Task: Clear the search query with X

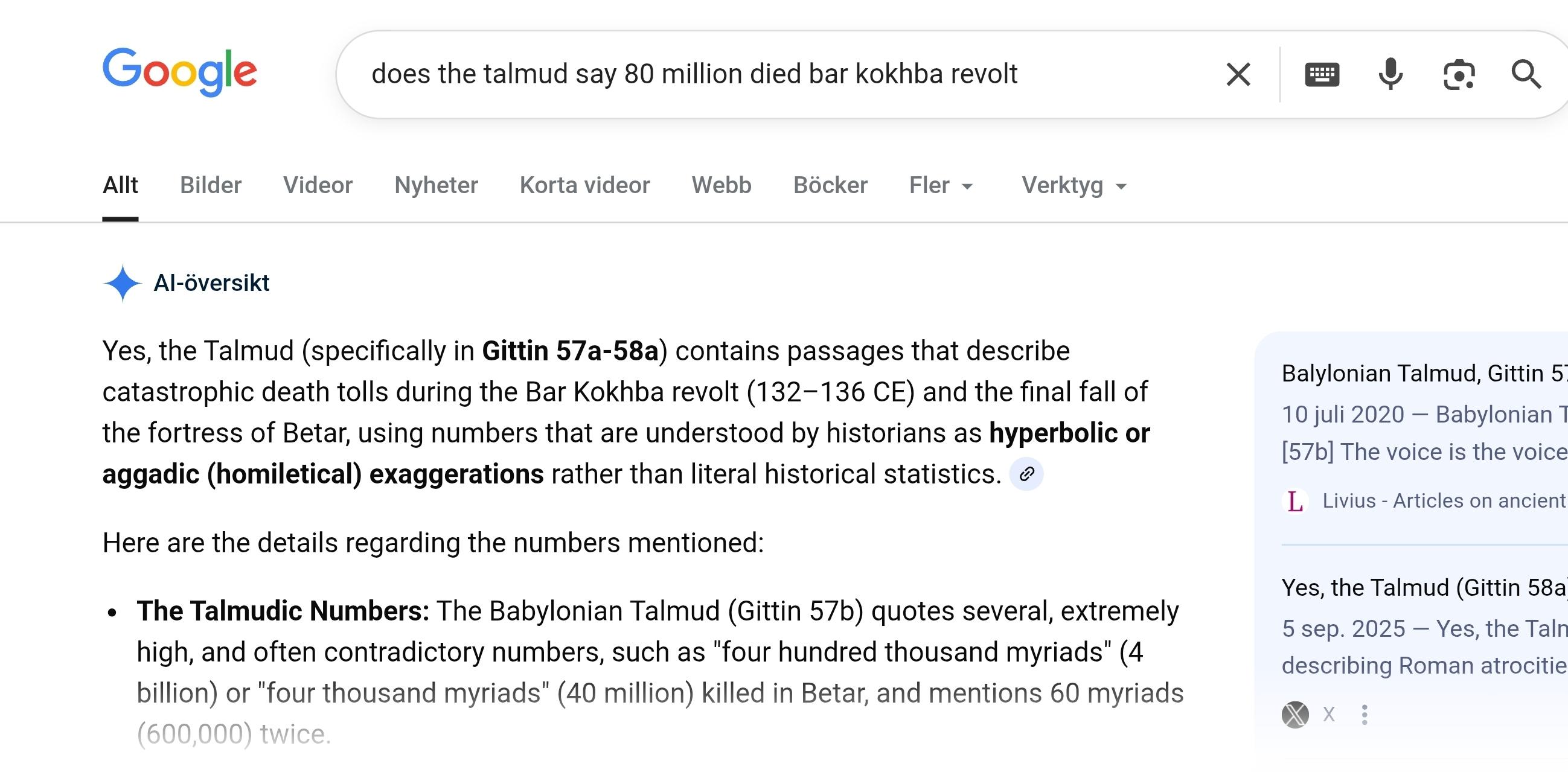Action: (x=1238, y=75)
